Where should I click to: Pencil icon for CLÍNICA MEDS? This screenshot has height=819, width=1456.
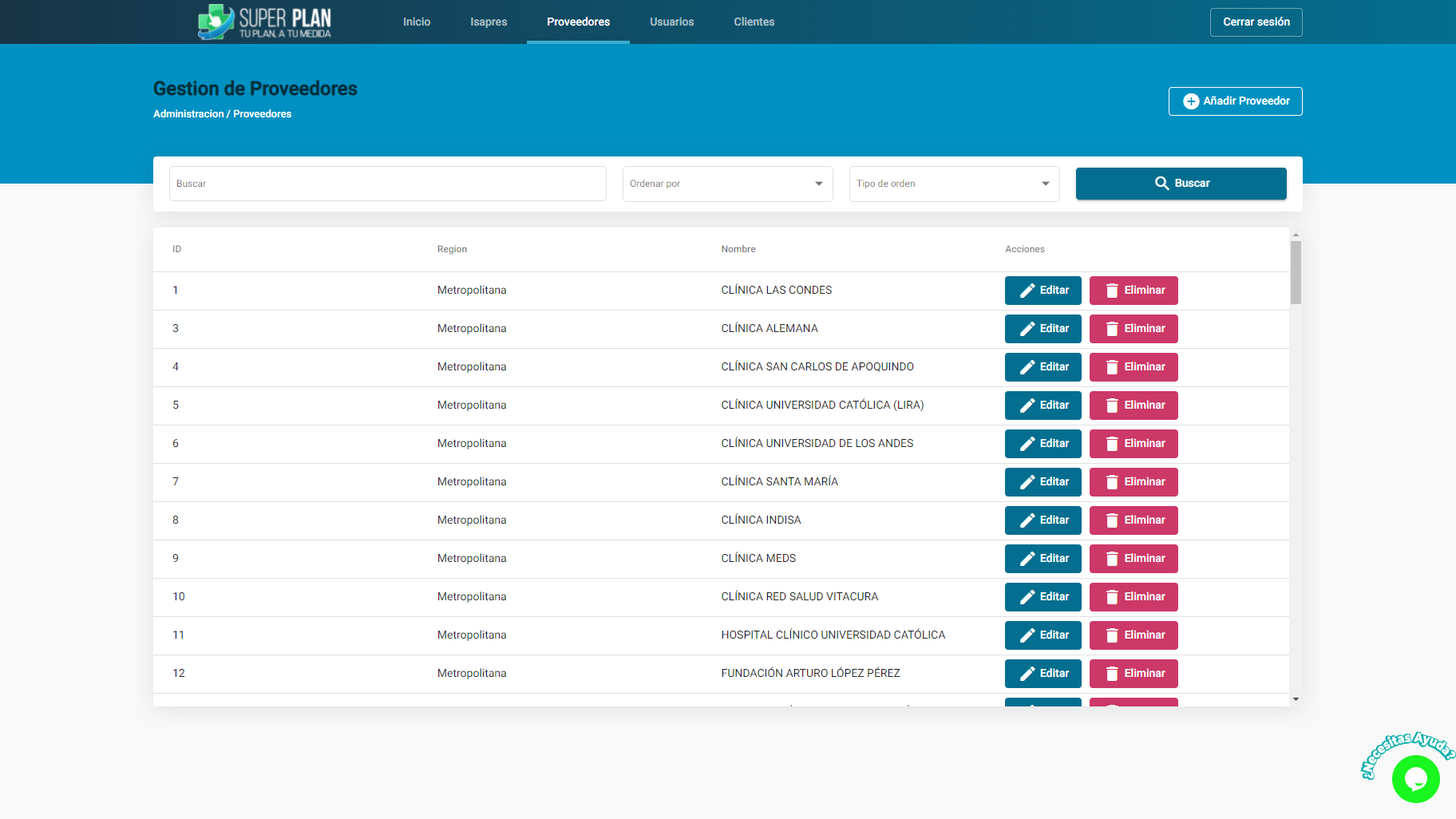[1027, 559]
